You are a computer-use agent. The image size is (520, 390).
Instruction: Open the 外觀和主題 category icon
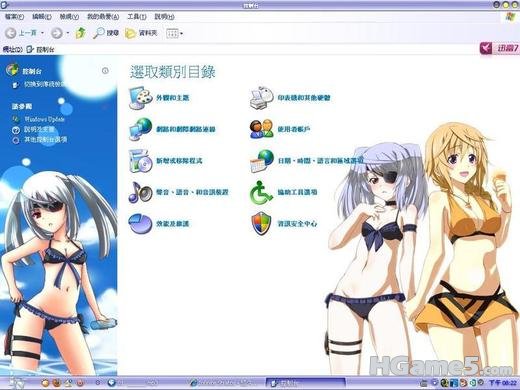(140, 98)
